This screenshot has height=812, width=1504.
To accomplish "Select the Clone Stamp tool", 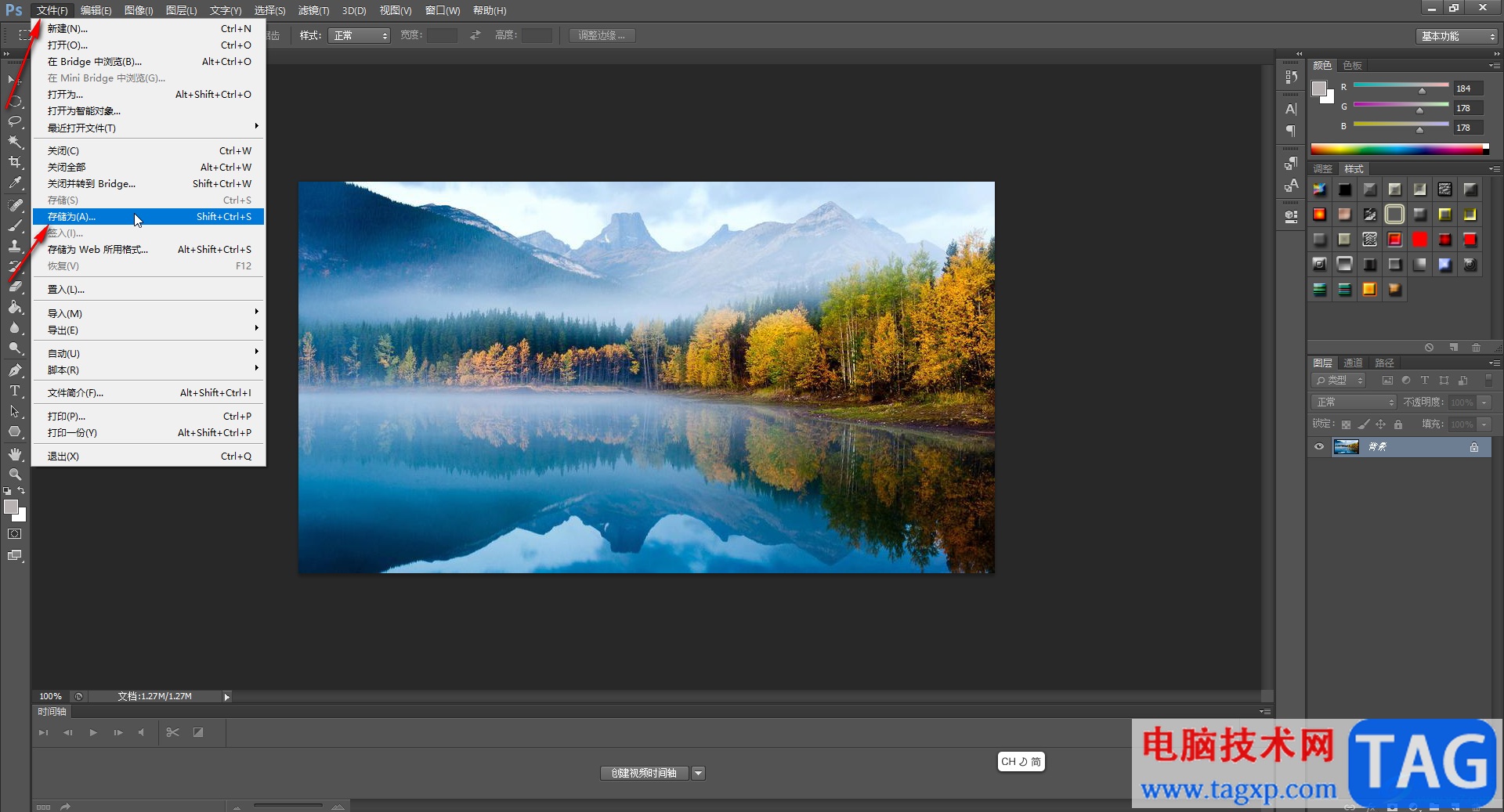I will coord(15,246).
